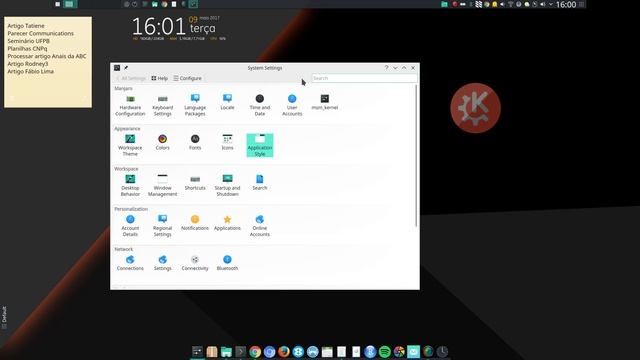Click the pin window icon in title bar

pos(126,68)
